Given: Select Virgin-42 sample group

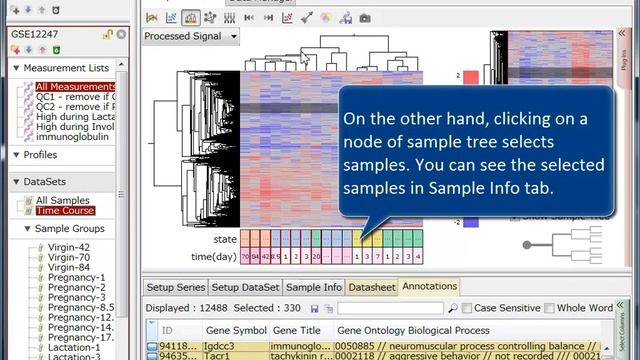Looking at the screenshot, I should 69,247.
